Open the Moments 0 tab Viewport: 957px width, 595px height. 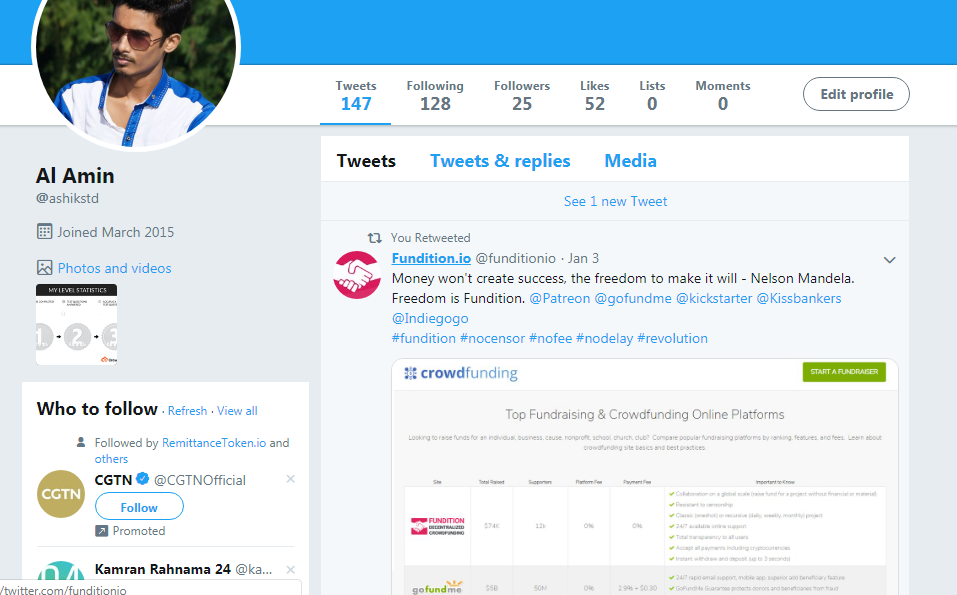click(x=723, y=96)
